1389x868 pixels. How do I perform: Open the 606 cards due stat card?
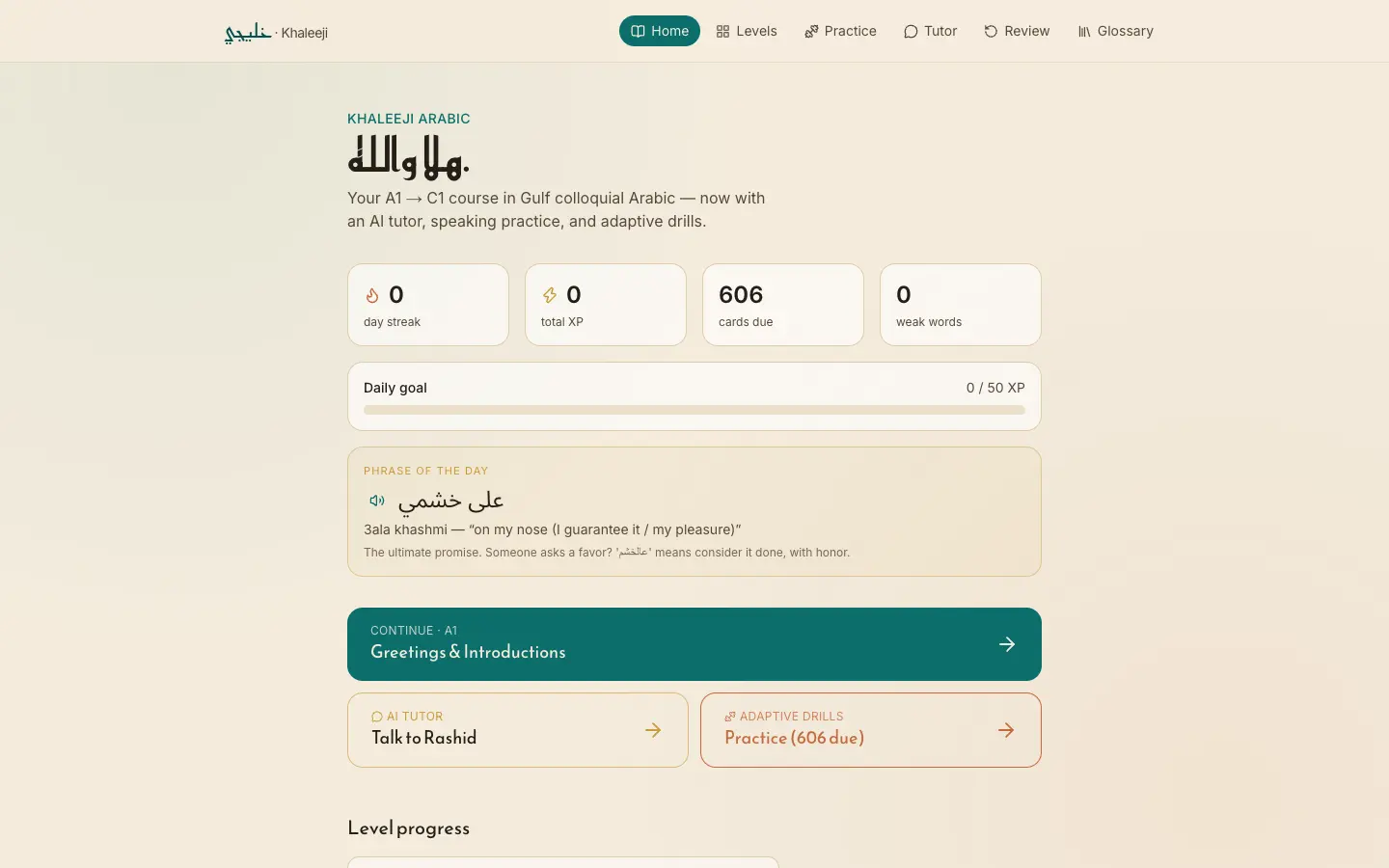(783, 305)
